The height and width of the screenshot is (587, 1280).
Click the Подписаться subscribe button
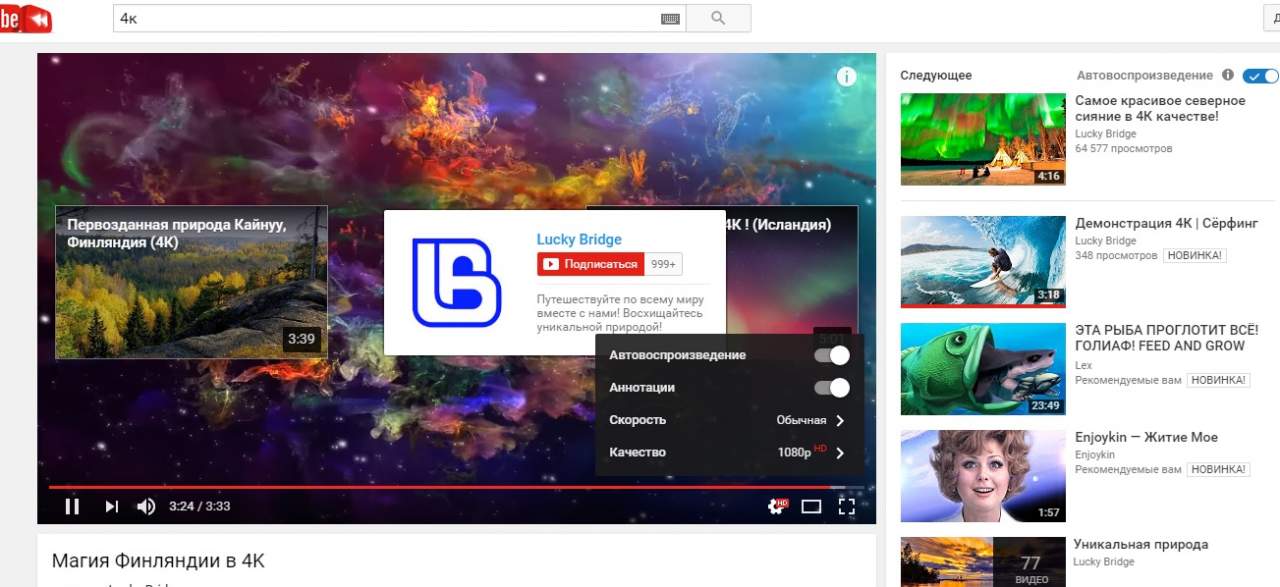coord(590,264)
